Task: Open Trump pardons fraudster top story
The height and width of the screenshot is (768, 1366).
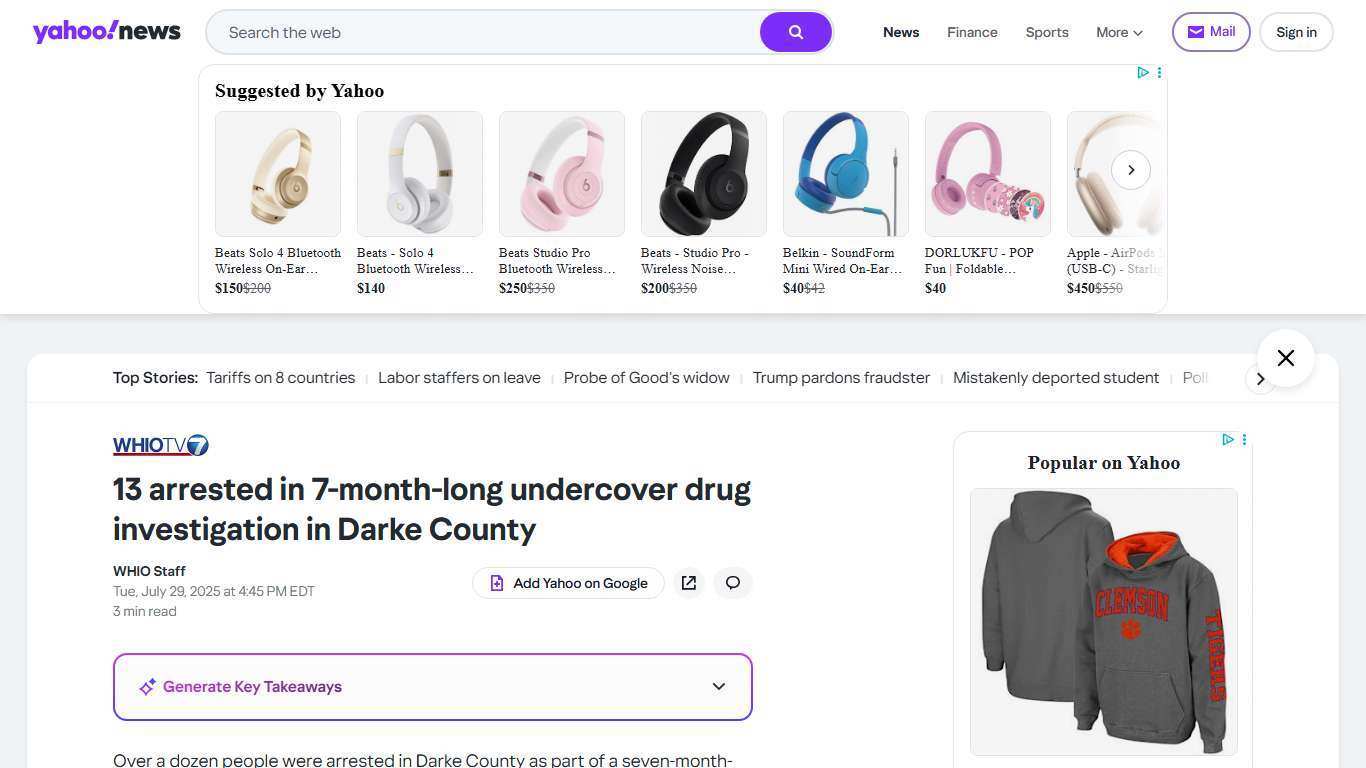Action: pos(841,378)
